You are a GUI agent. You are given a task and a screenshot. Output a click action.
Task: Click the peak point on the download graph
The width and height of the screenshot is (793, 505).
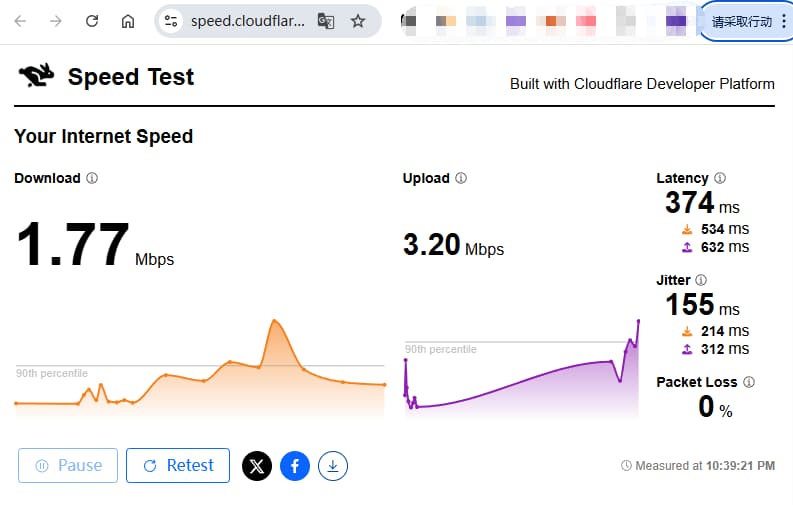click(273, 322)
